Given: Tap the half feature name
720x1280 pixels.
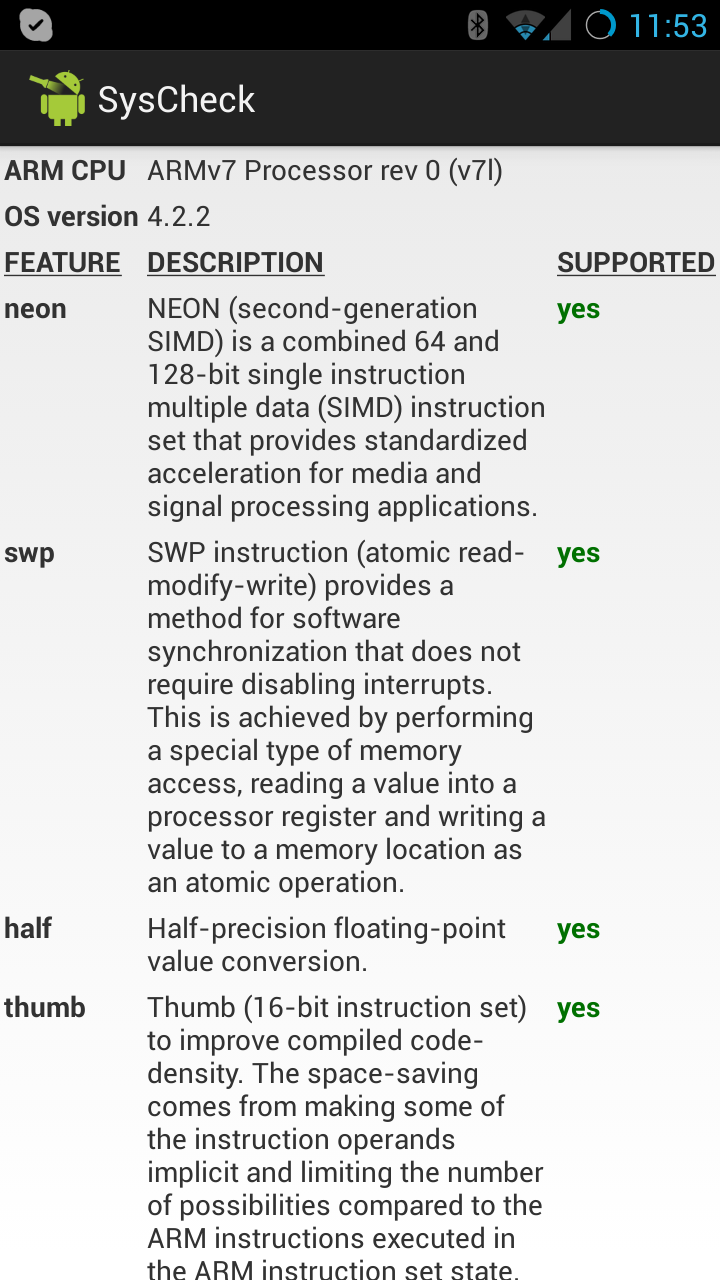Looking at the screenshot, I should coord(28,928).
